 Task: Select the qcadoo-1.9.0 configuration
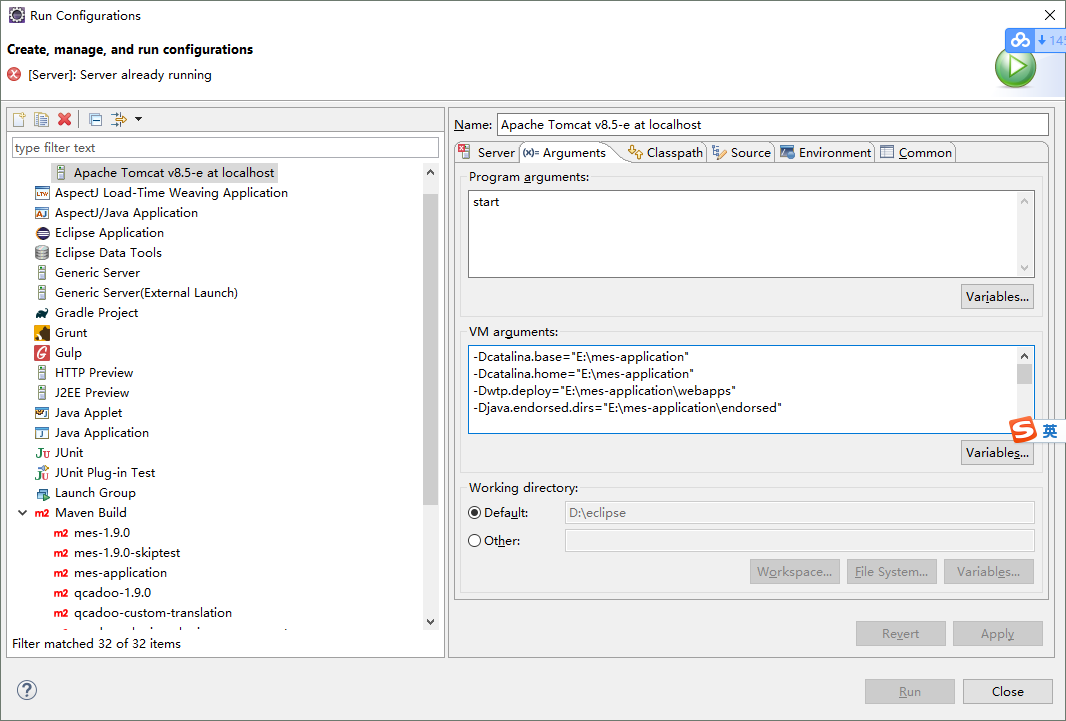(x=112, y=593)
